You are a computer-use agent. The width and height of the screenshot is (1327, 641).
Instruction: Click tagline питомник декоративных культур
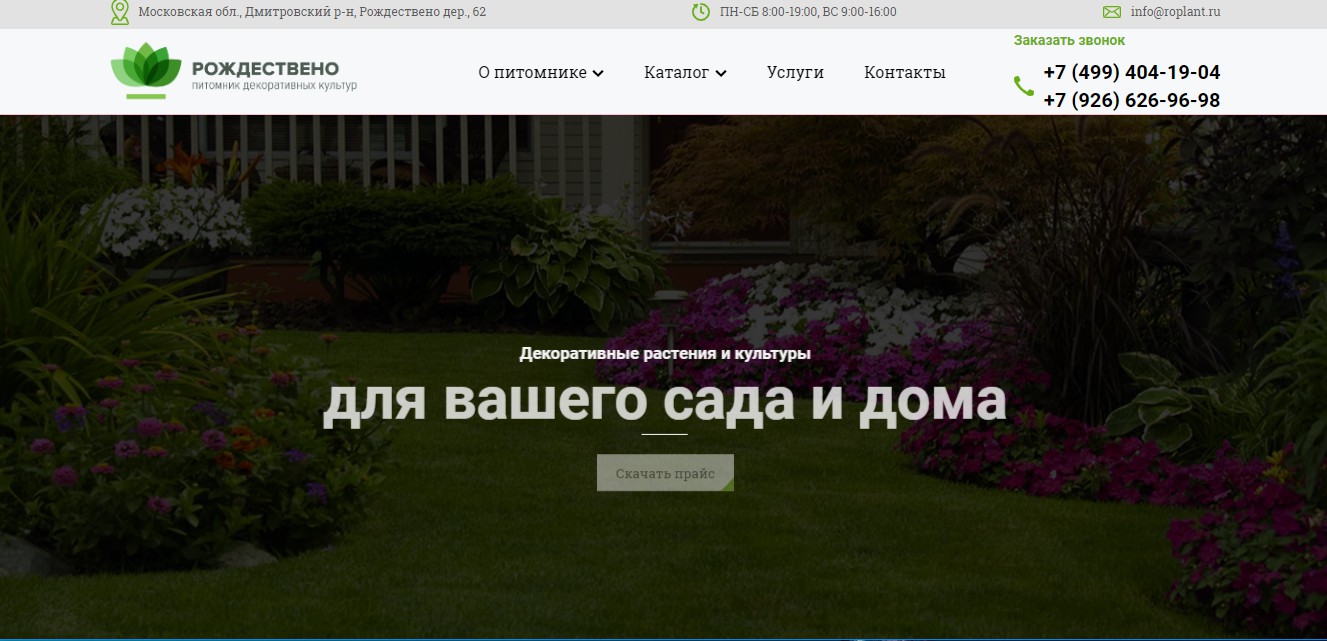pos(274,86)
